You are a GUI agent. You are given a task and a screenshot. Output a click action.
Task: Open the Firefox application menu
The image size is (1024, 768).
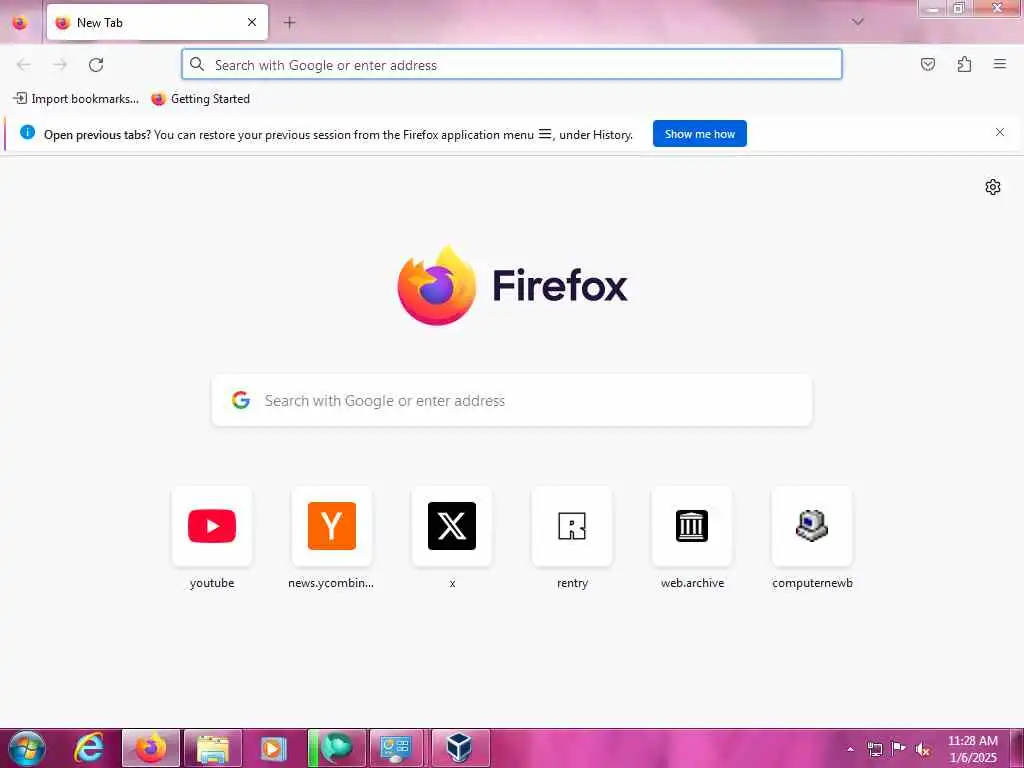click(x=999, y=64)
